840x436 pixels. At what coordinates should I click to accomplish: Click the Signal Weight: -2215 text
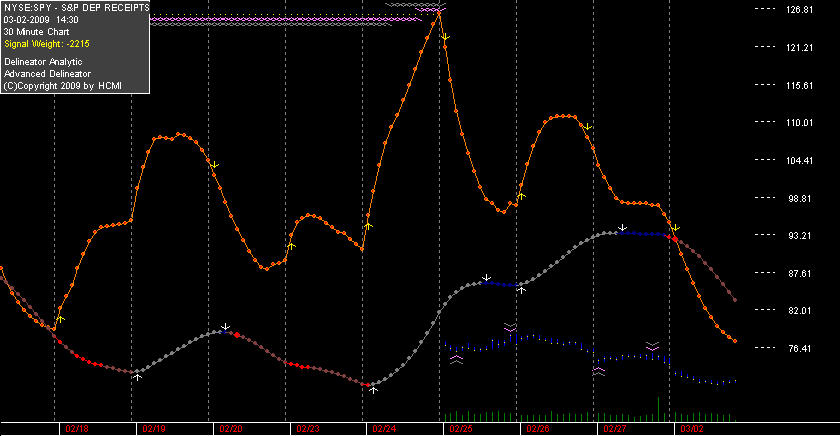(47, 44)
